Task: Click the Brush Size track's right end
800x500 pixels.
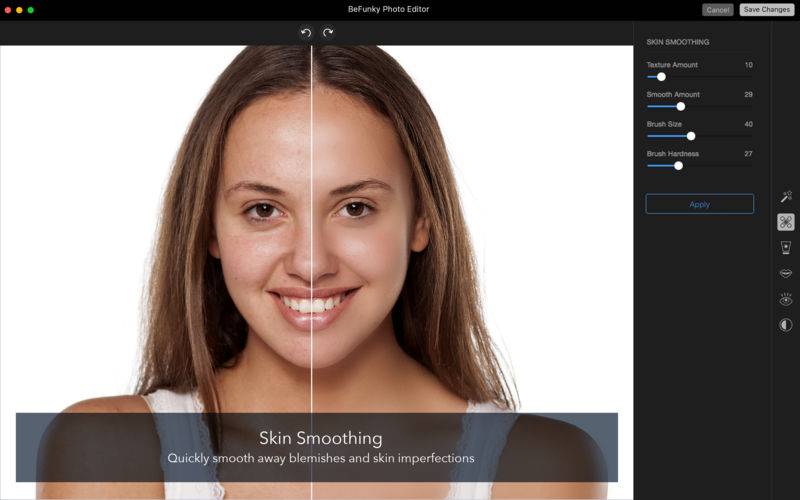Action: click(x=750, y=136)
